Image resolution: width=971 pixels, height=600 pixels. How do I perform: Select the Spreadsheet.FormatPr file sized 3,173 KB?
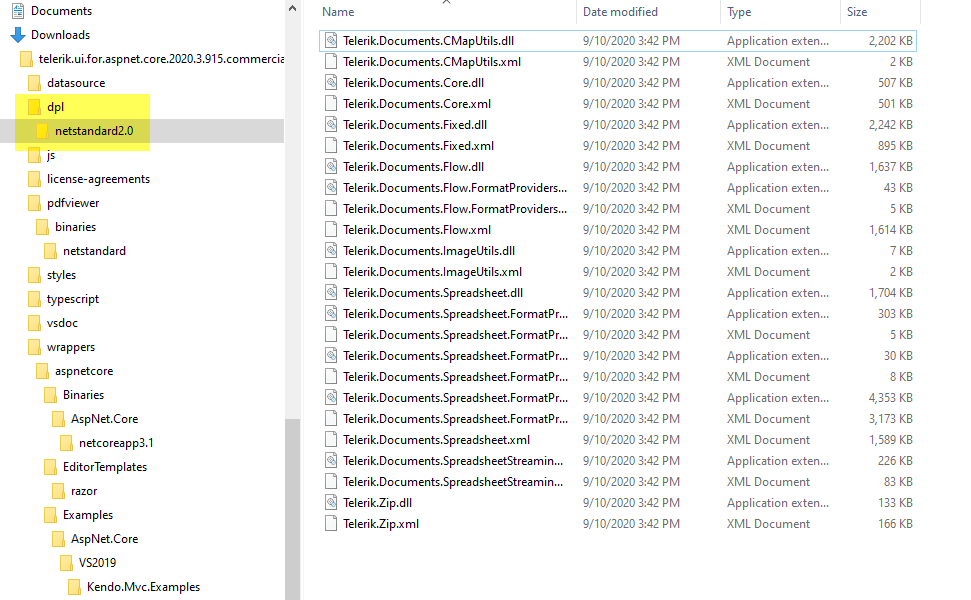click(455, 419)
